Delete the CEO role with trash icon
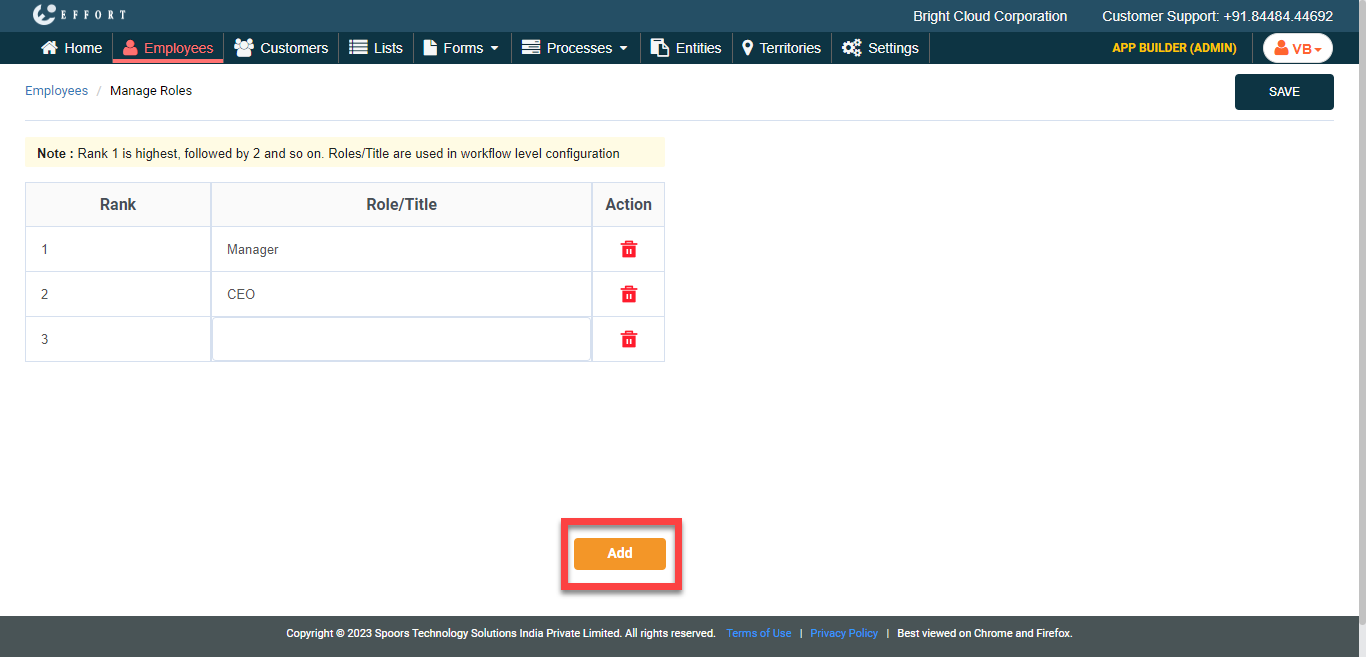Viewport: 1366px width, 657px height. [x=628, y=294]
